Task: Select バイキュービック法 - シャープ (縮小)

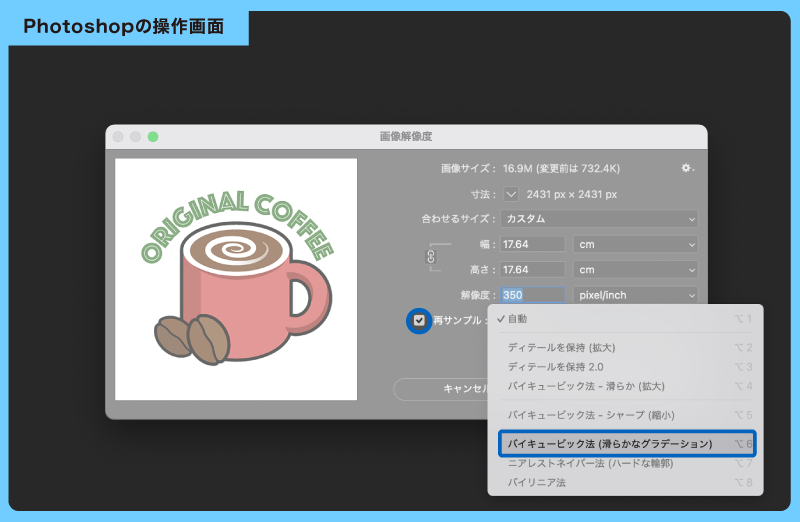Action: 626,415
